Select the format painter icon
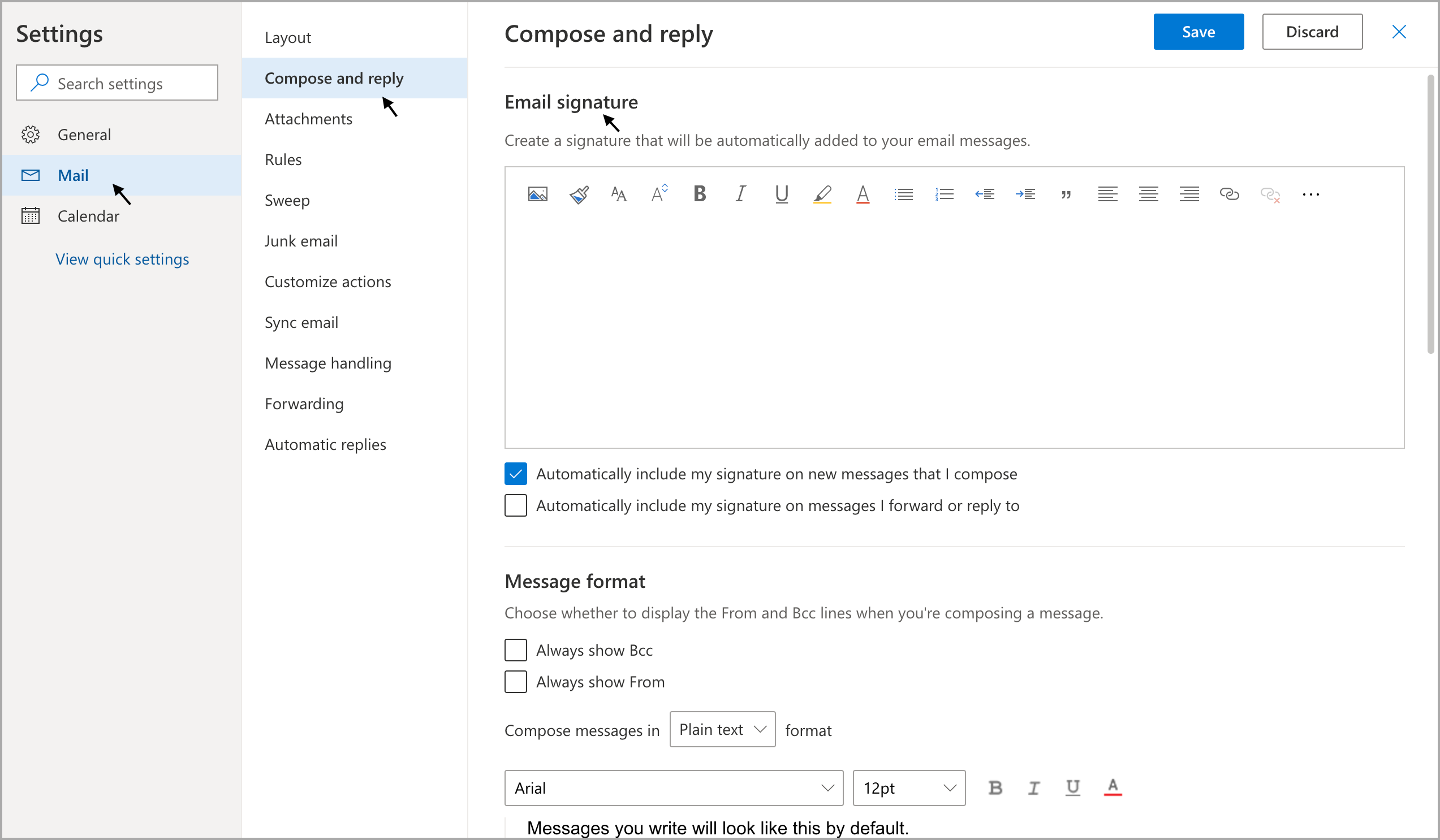 [578, 194]
